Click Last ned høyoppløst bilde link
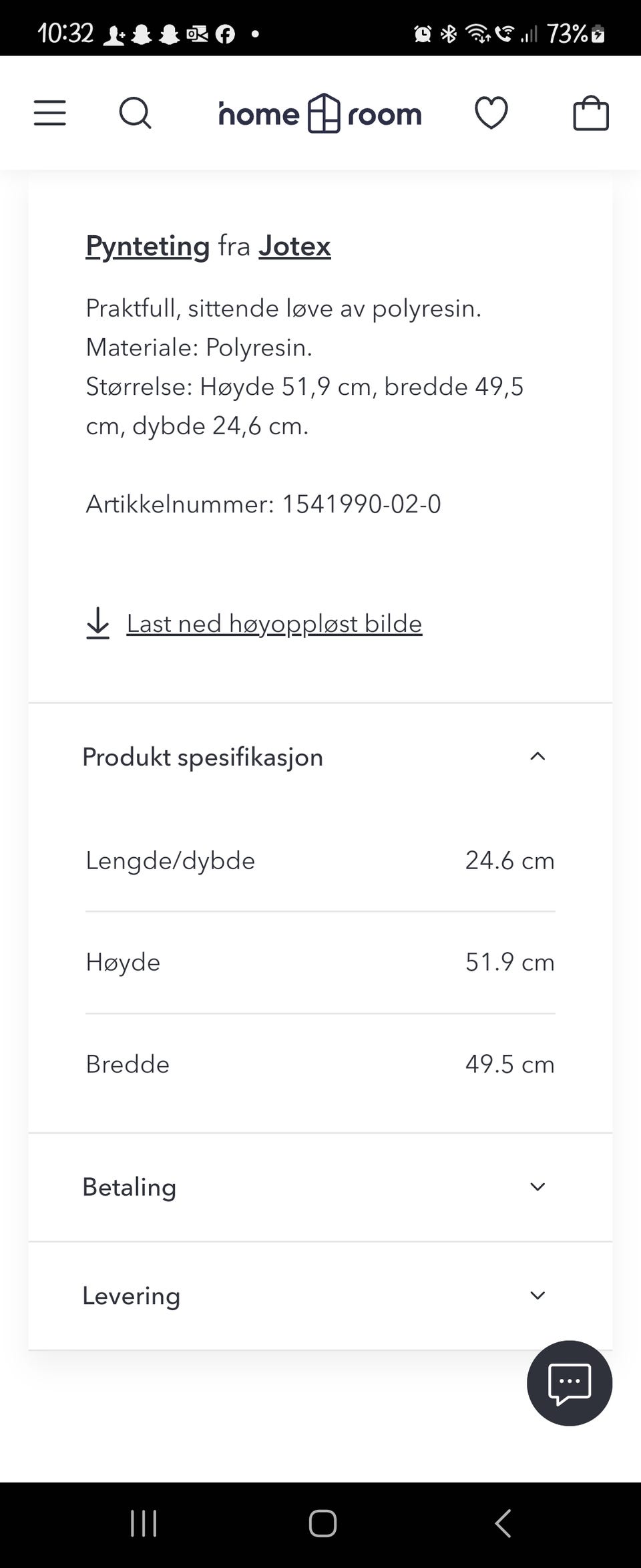 (274, 623)
